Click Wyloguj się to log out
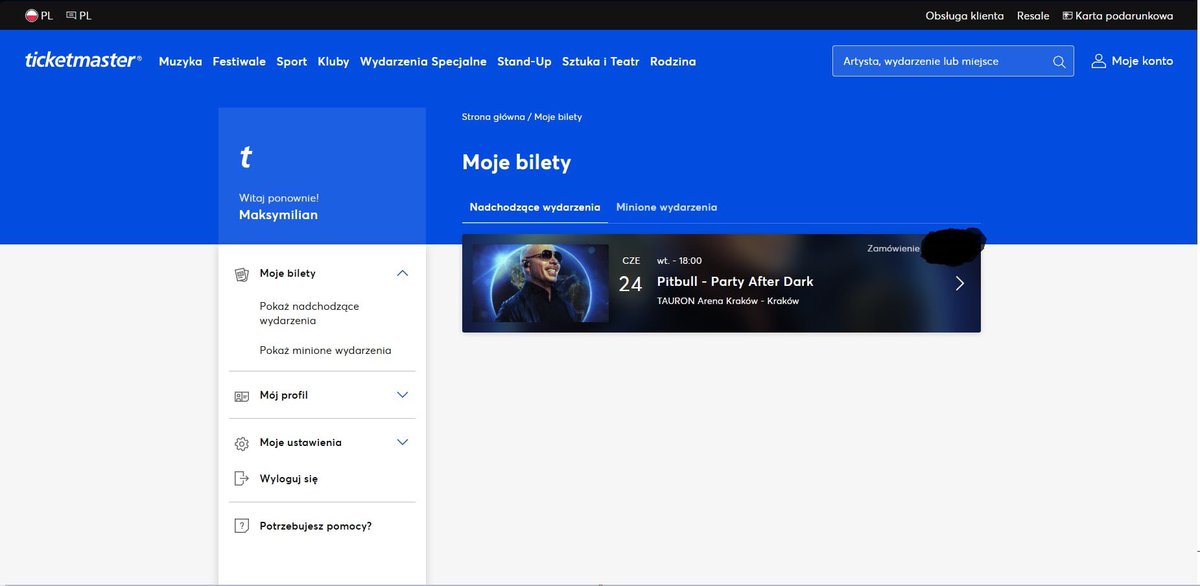 click(289, 479)
